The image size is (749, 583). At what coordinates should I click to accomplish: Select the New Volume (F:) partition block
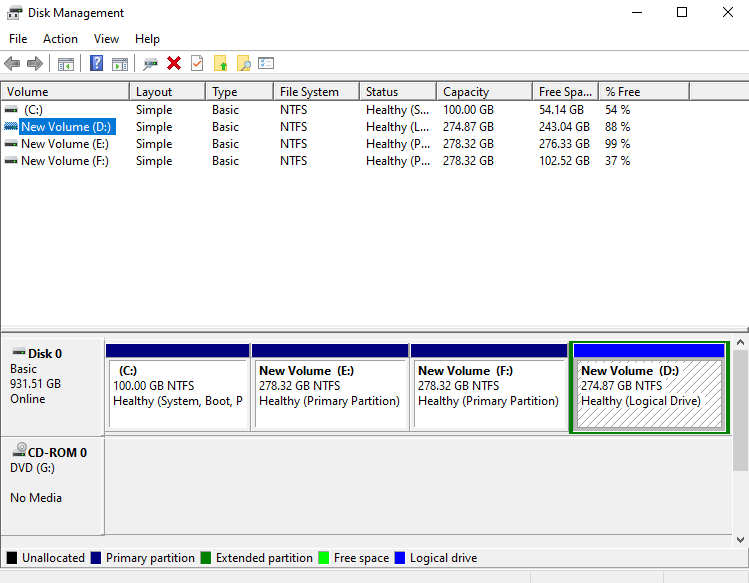point(489,387)
